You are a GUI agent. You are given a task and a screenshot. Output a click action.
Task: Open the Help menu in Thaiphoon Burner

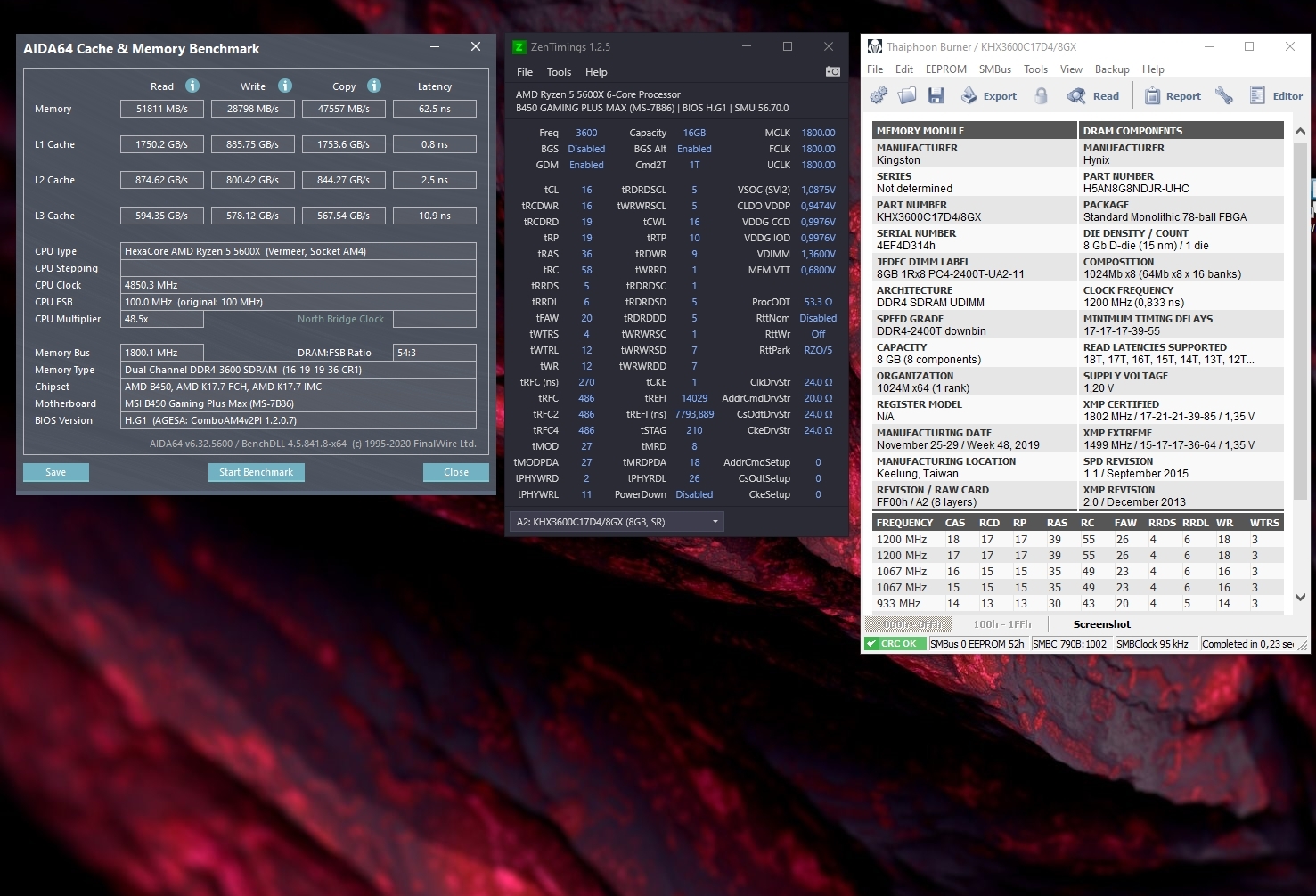1153,69
